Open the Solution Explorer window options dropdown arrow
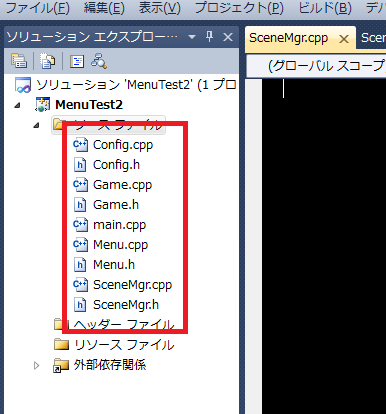 point(192,37)
